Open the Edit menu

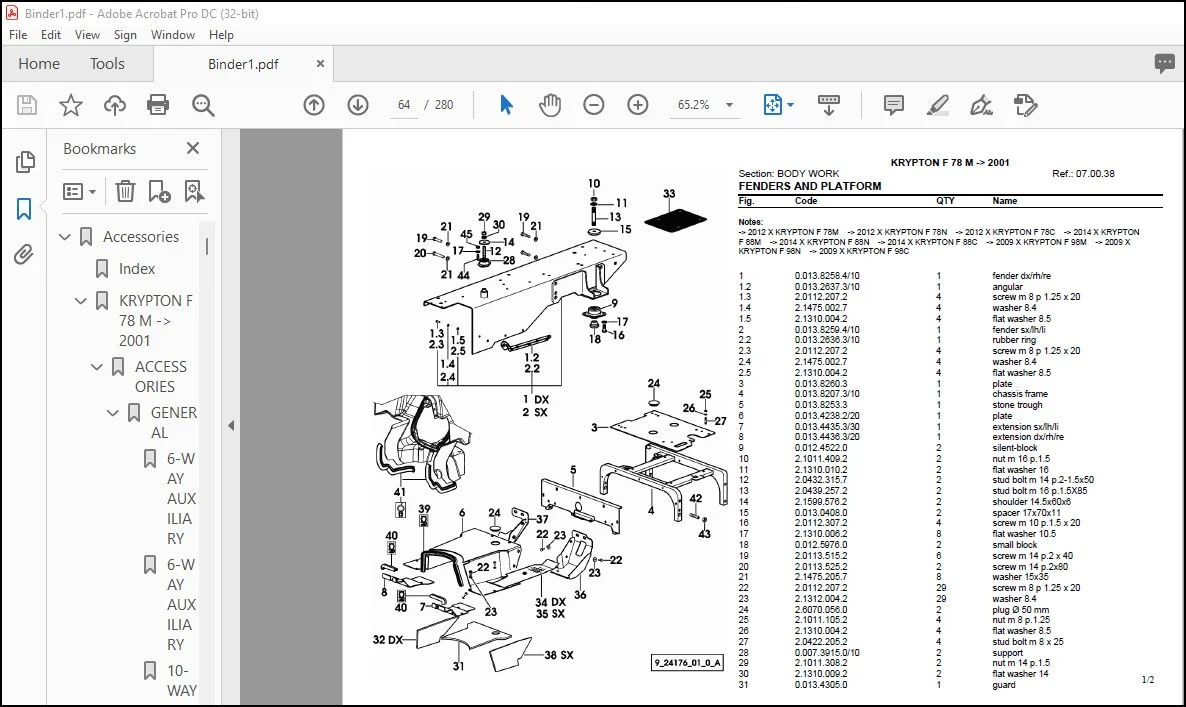tap(51, 35)
